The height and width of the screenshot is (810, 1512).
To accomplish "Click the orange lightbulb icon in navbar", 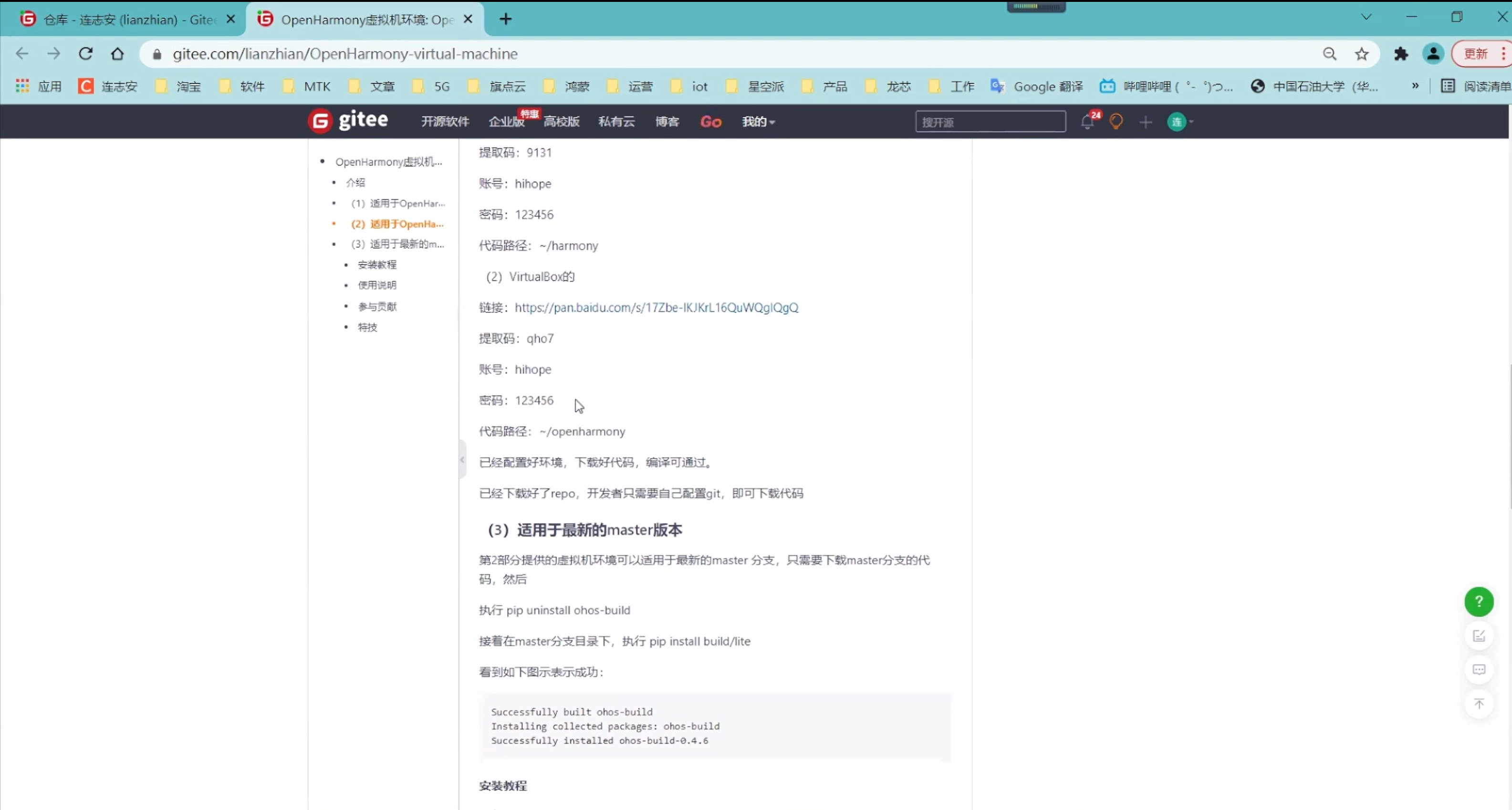I will click(x=1116, y=122).
